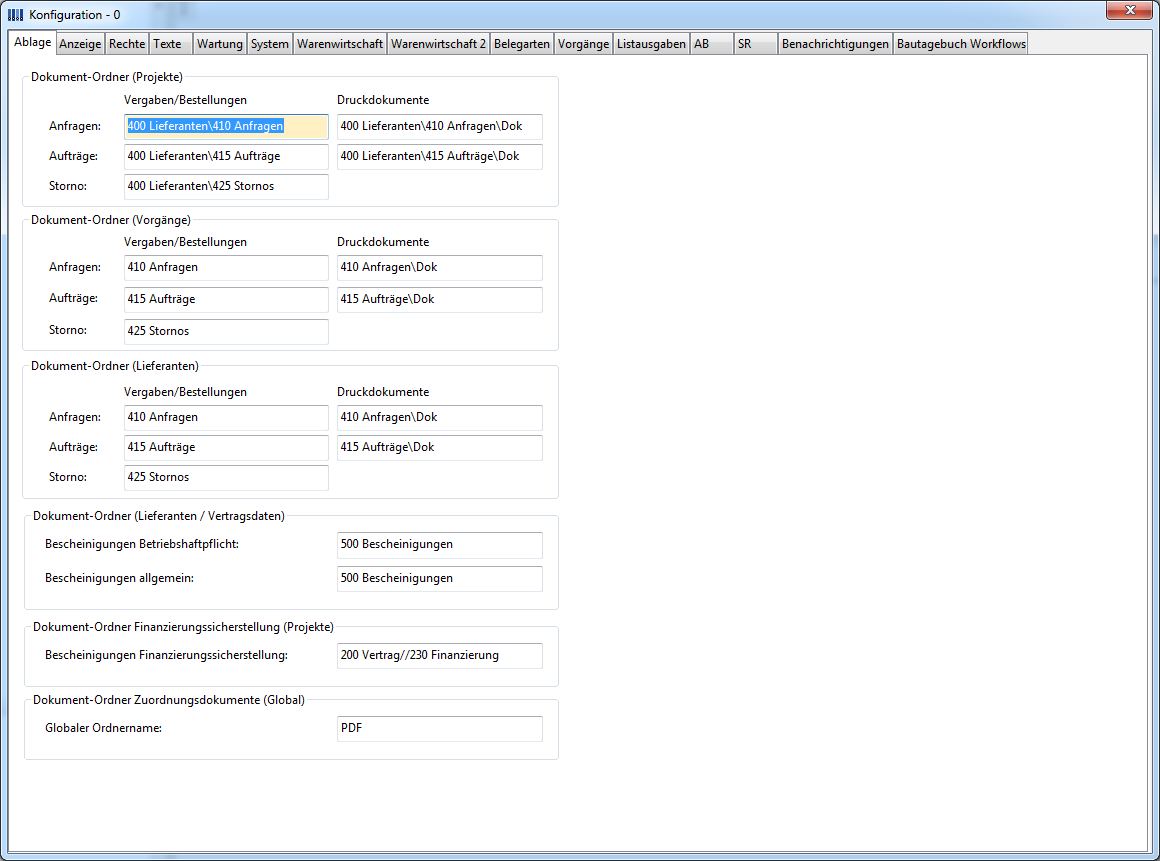
Task: Click 'Dokument-Ordner Finanzierungssicherstellung (Projekte)' heading
Action: (x=183, y=627)
